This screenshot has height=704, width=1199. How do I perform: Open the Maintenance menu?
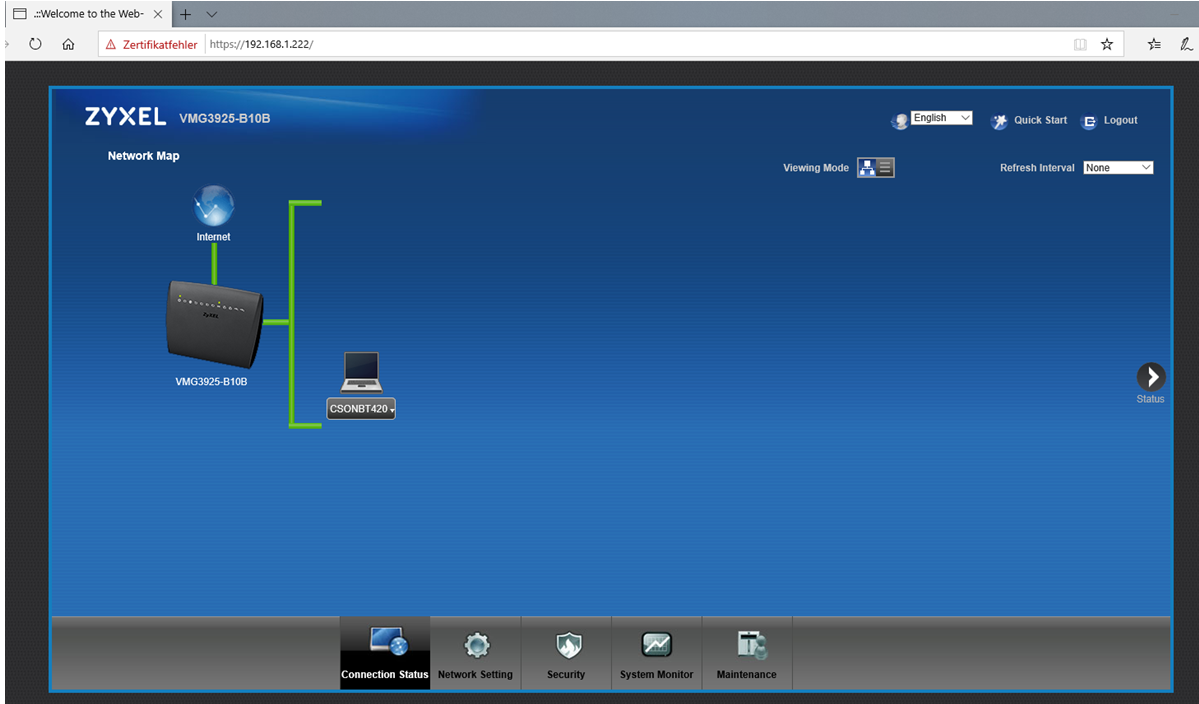point(746,653)
